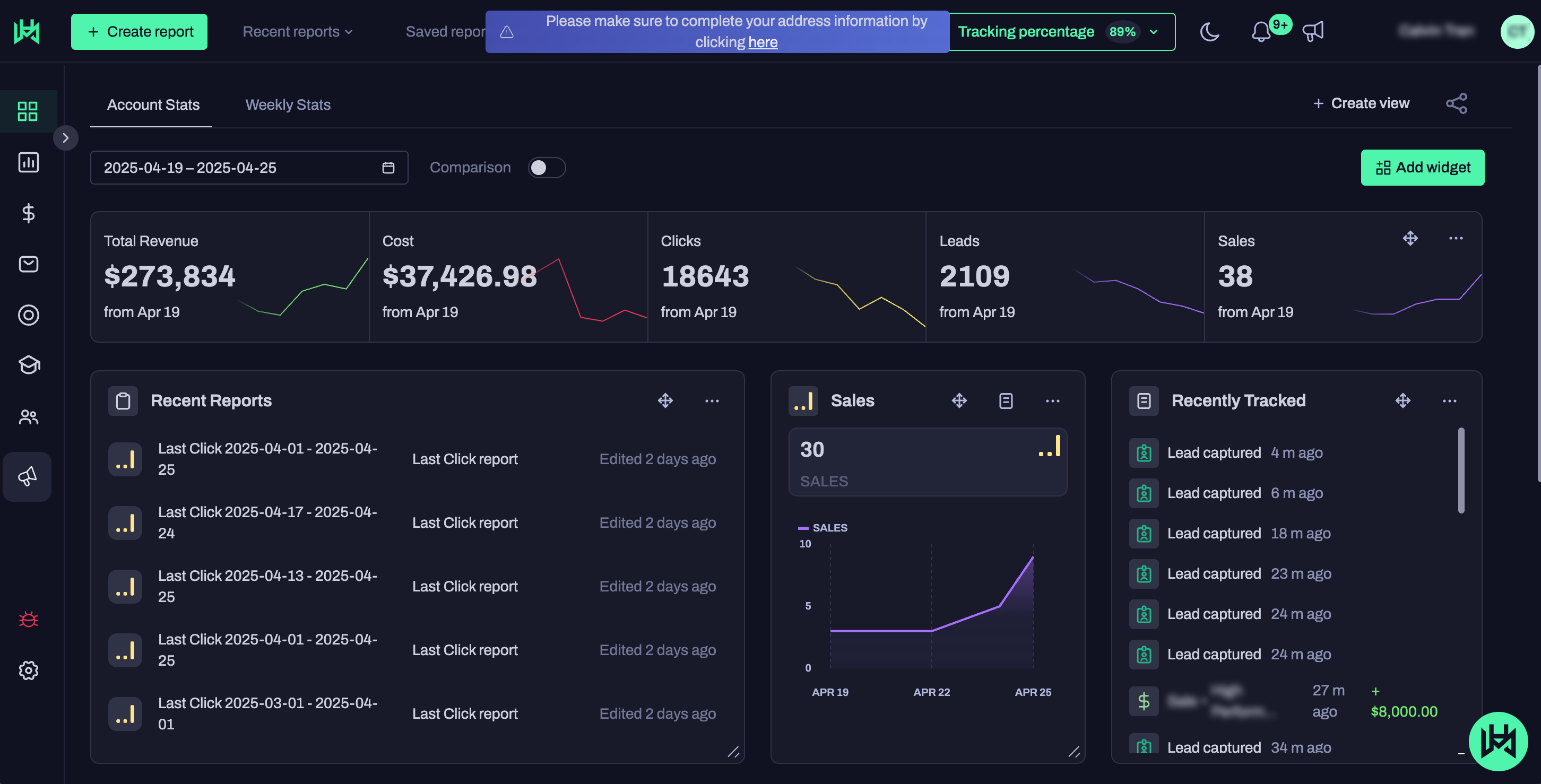Click the Add widget button
Image resolution: width=1541 pixels, height=784 pixels.
[x=1422, y=168]
